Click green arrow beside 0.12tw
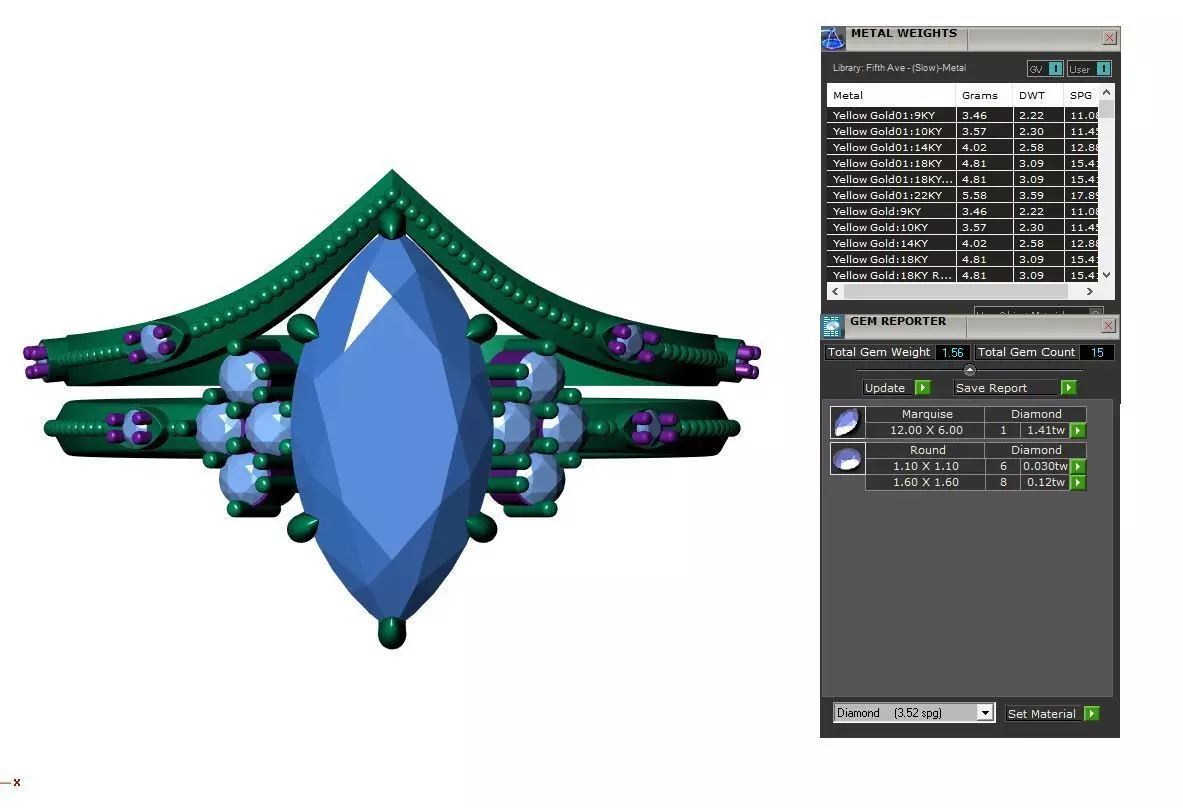 [x=1078, y=482]
